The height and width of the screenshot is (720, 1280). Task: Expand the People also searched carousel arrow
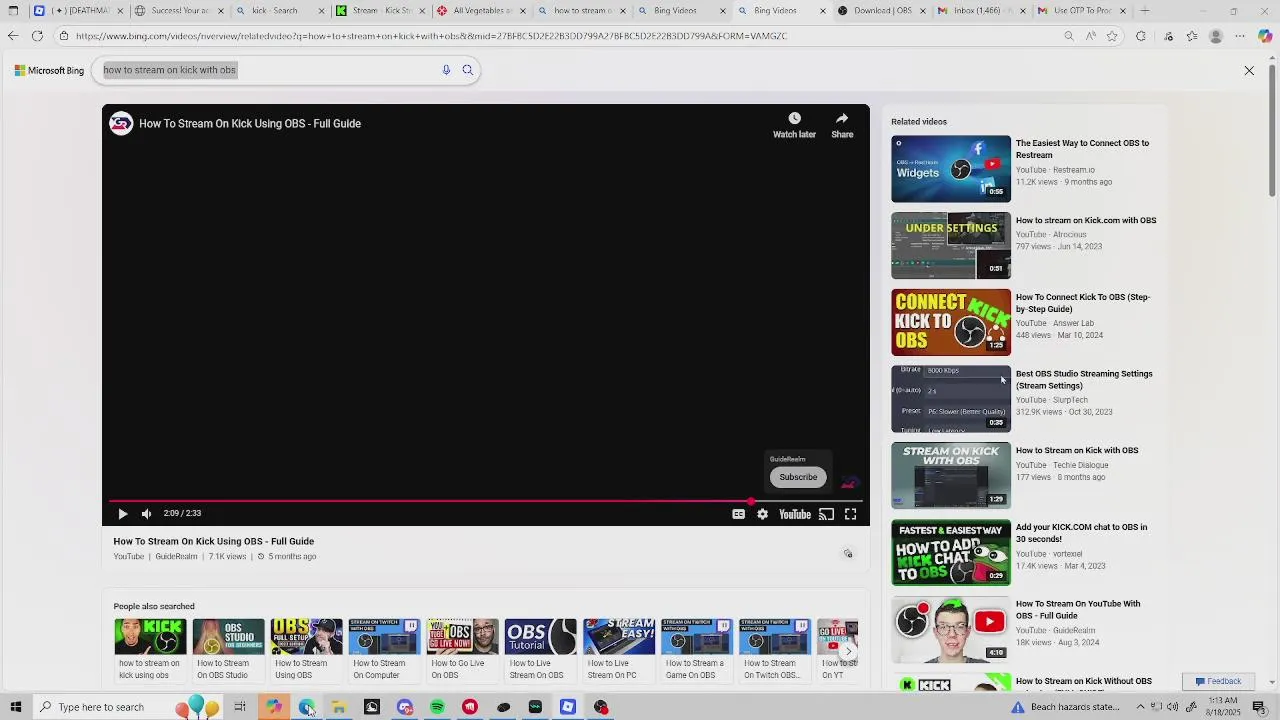coord(848,650)
